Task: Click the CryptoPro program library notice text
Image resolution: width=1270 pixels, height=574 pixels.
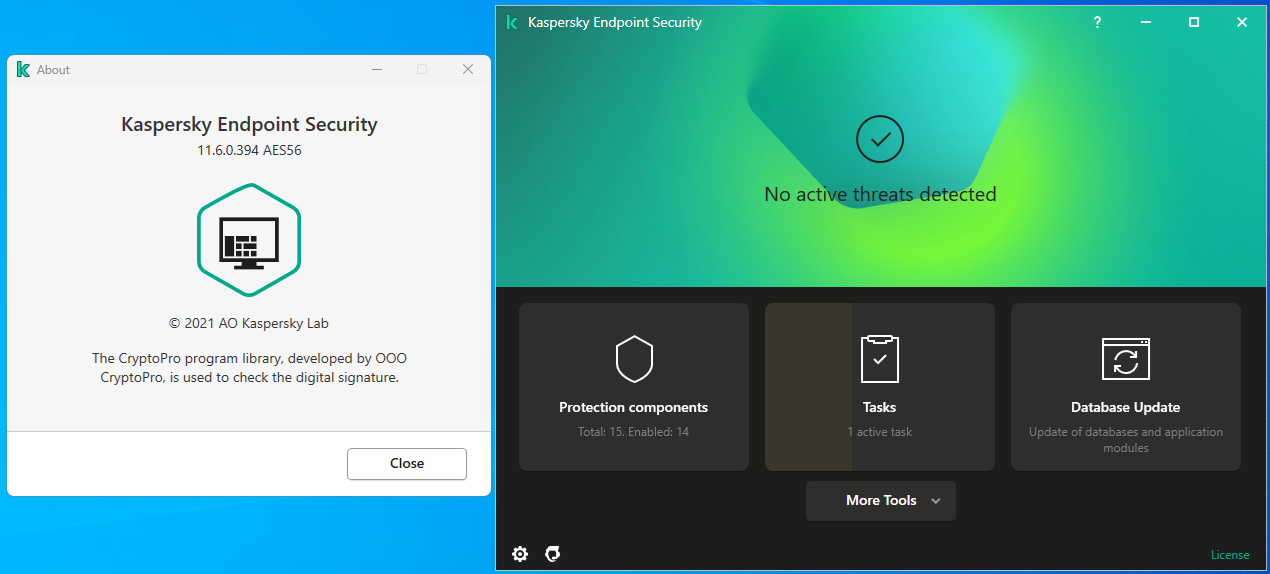Action: tap(249, 368)
